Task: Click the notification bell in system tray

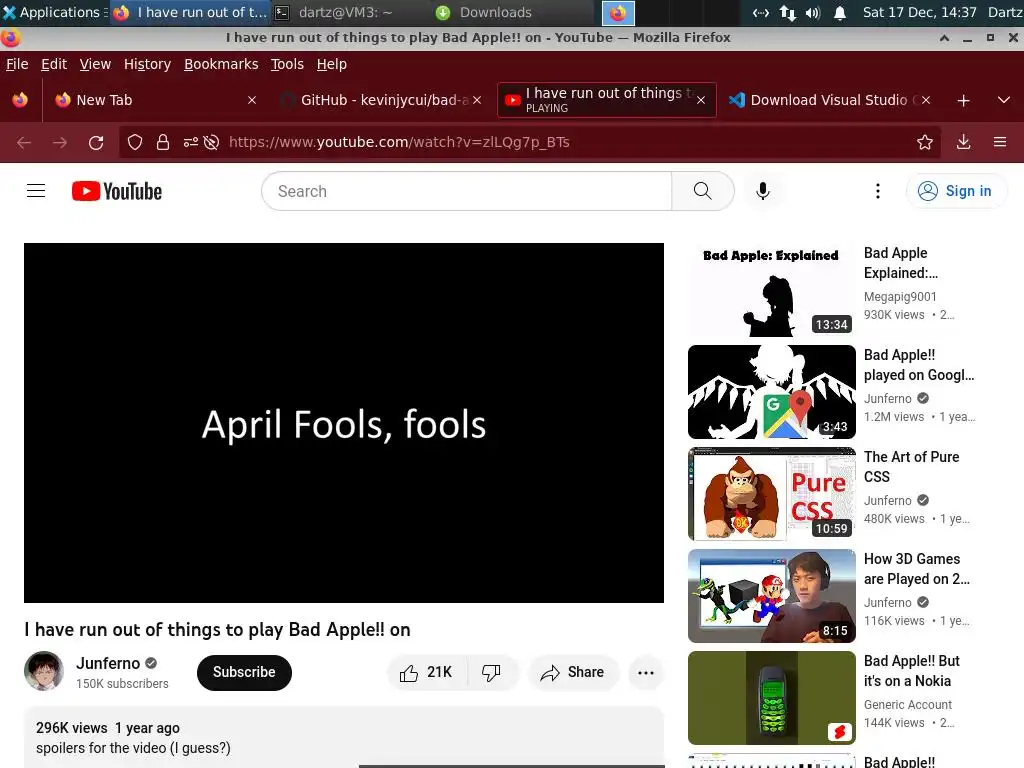Action: point(840,12)
